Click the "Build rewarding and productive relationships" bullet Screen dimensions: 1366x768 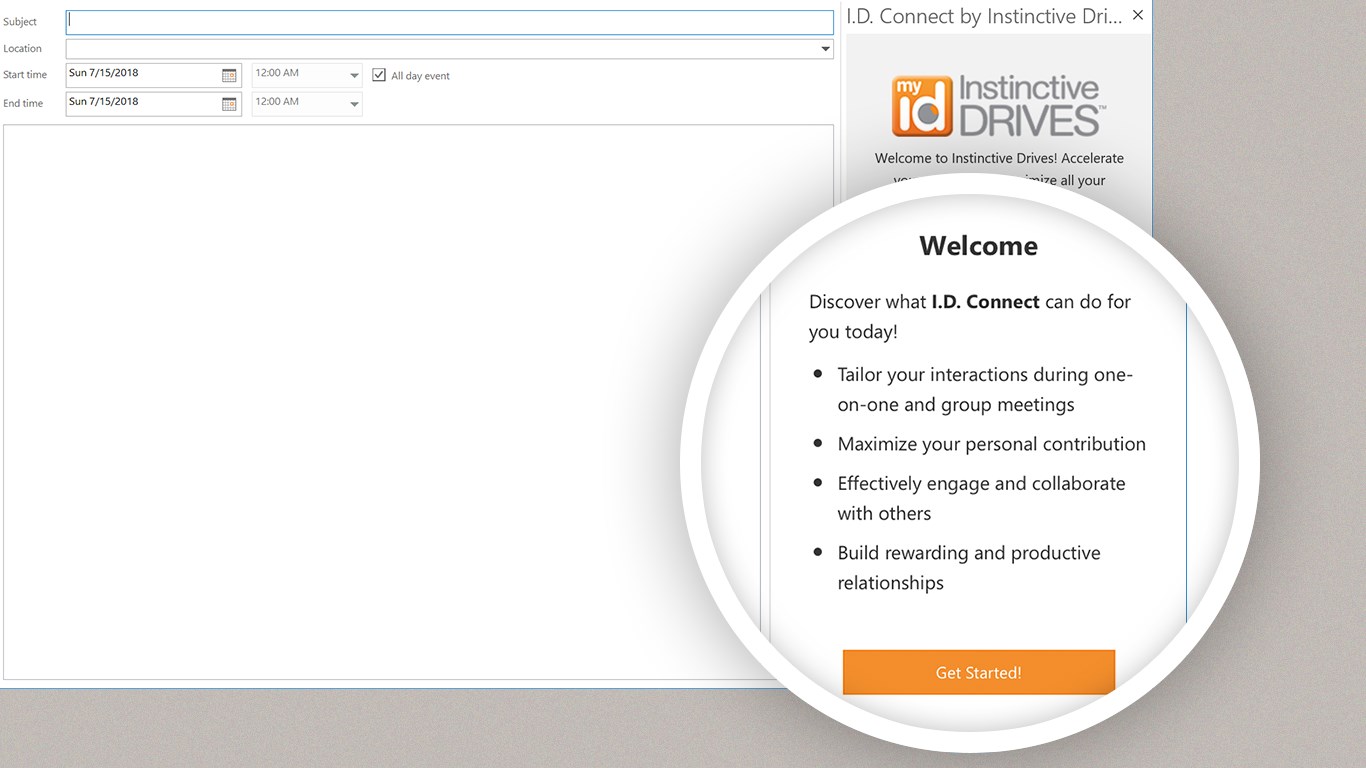pos(969,568)
